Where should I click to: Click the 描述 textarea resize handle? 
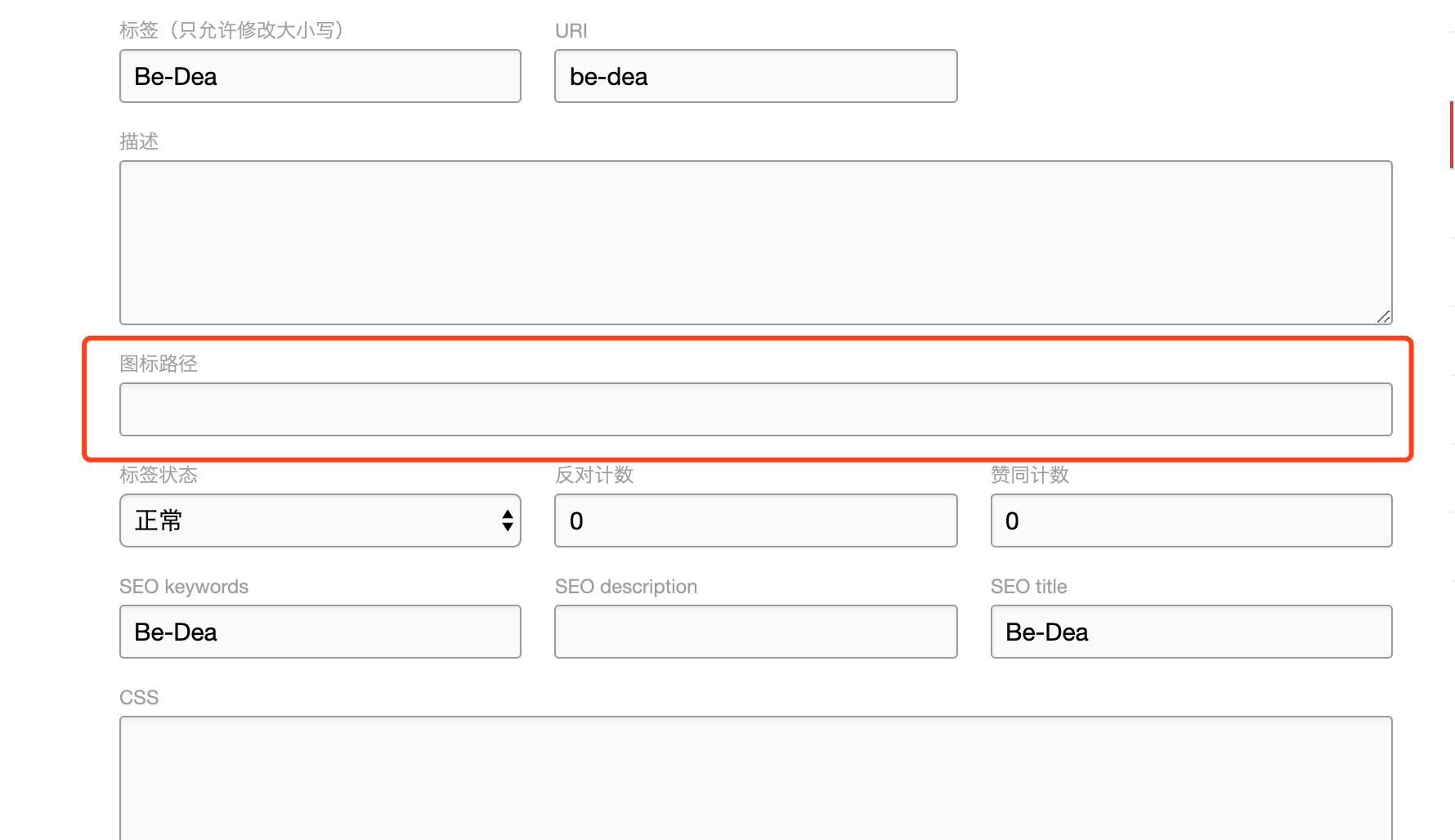(1383, 316)
